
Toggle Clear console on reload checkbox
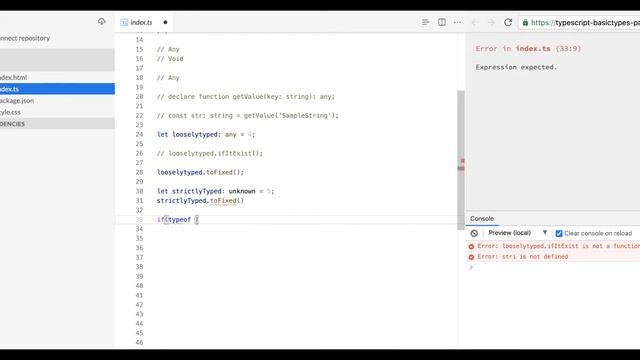pyautogui.click(x=559, y=233)
